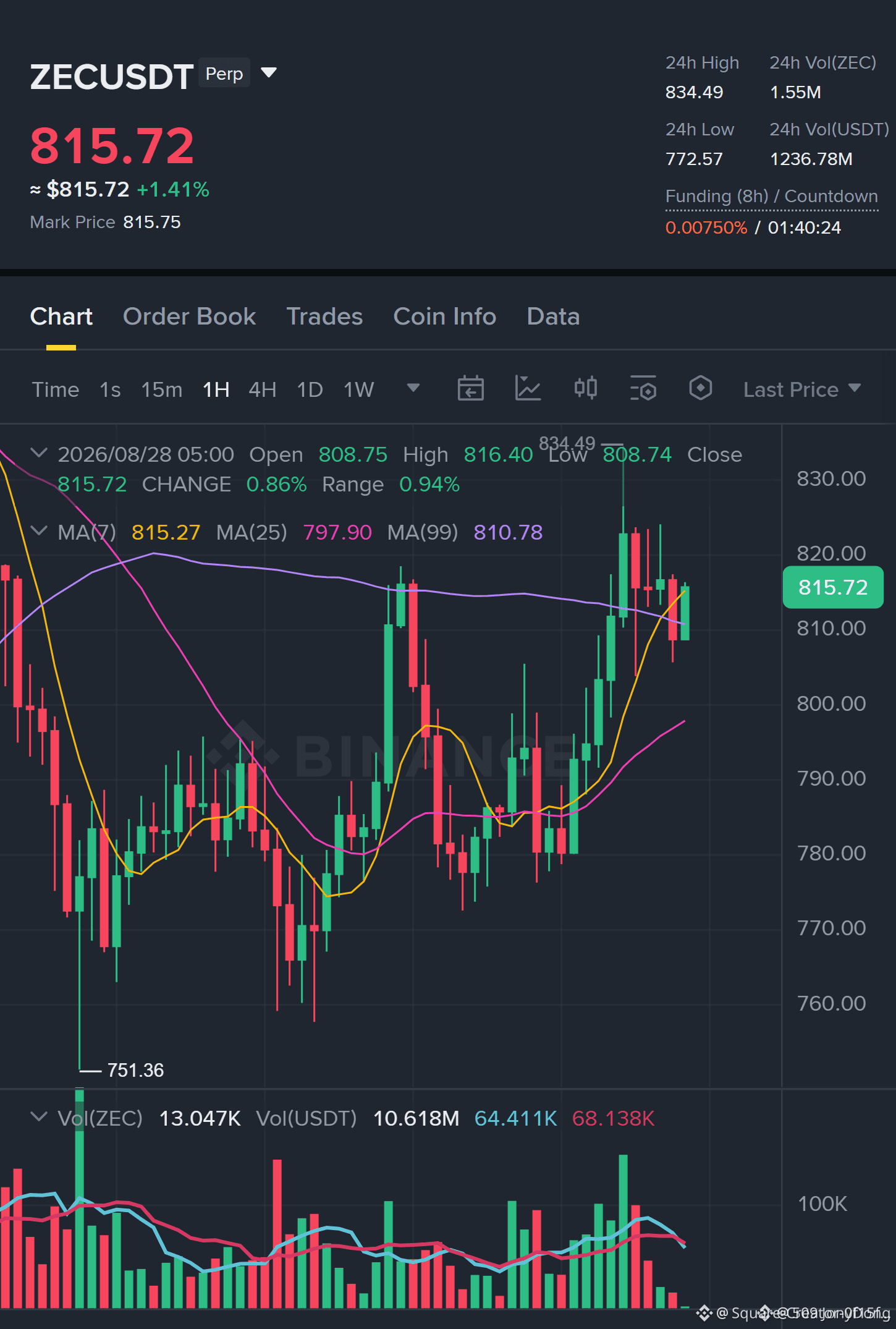The width and height of the screenshot is (896, 1329).
Task: Expand more time interval options arrow
Action: click(413, 388)
